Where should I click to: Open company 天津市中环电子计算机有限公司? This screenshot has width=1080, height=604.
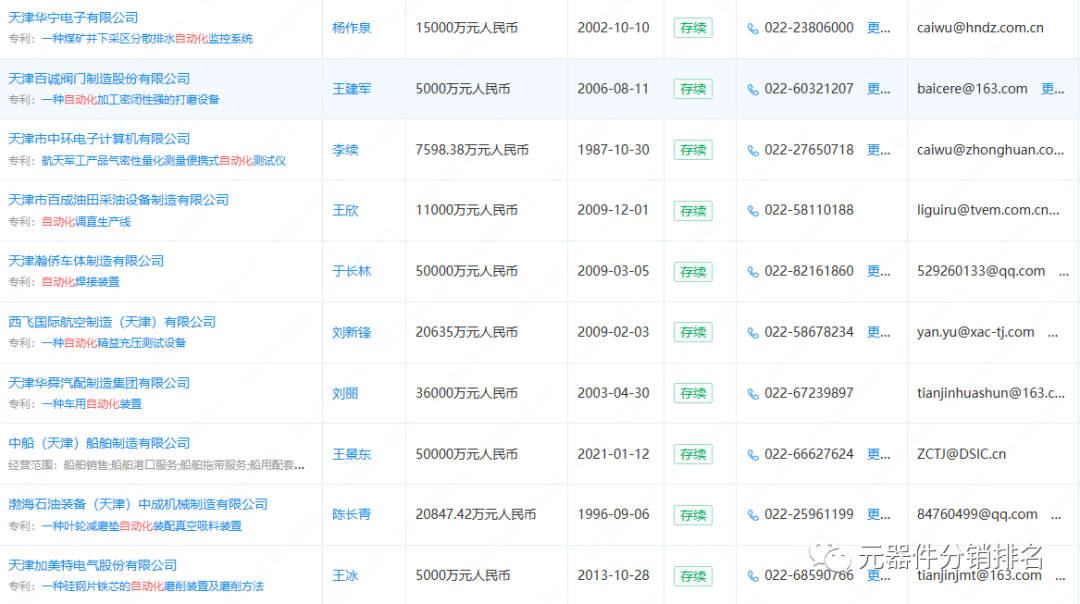[98, 139]
